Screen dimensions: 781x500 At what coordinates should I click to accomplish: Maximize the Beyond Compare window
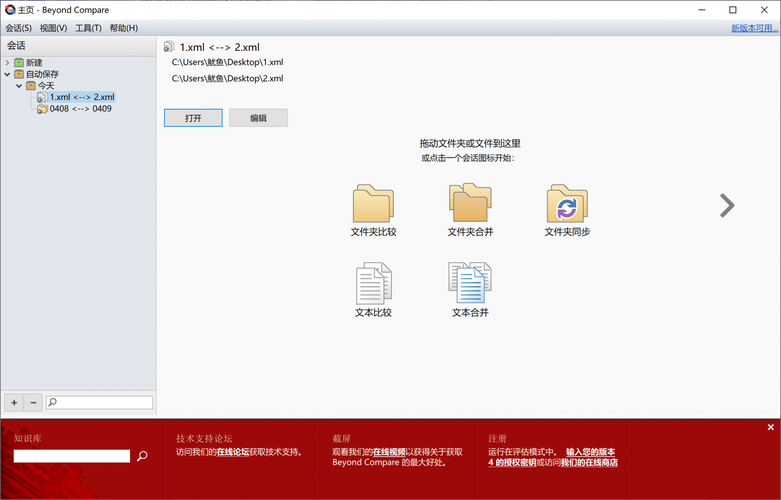coord(733,10)
